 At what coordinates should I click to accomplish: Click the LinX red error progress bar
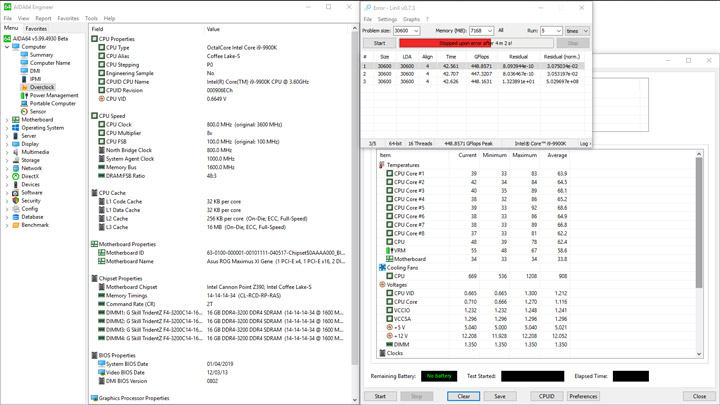(x=476, y=43)
